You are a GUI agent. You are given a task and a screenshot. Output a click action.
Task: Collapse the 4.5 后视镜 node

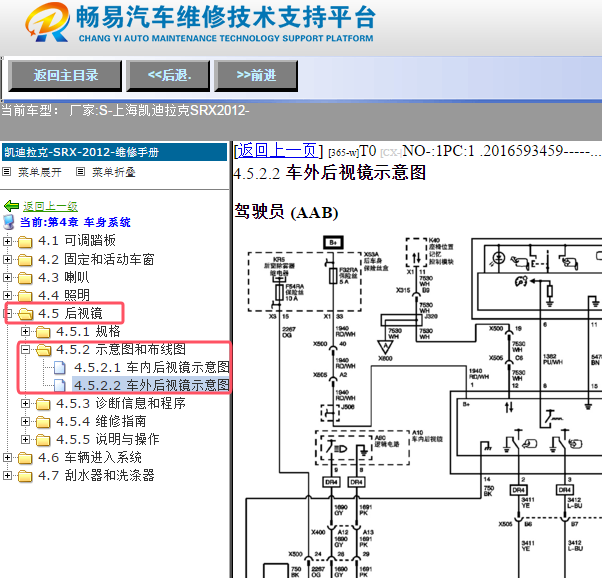pyautogui.click(x=7, y=313)
